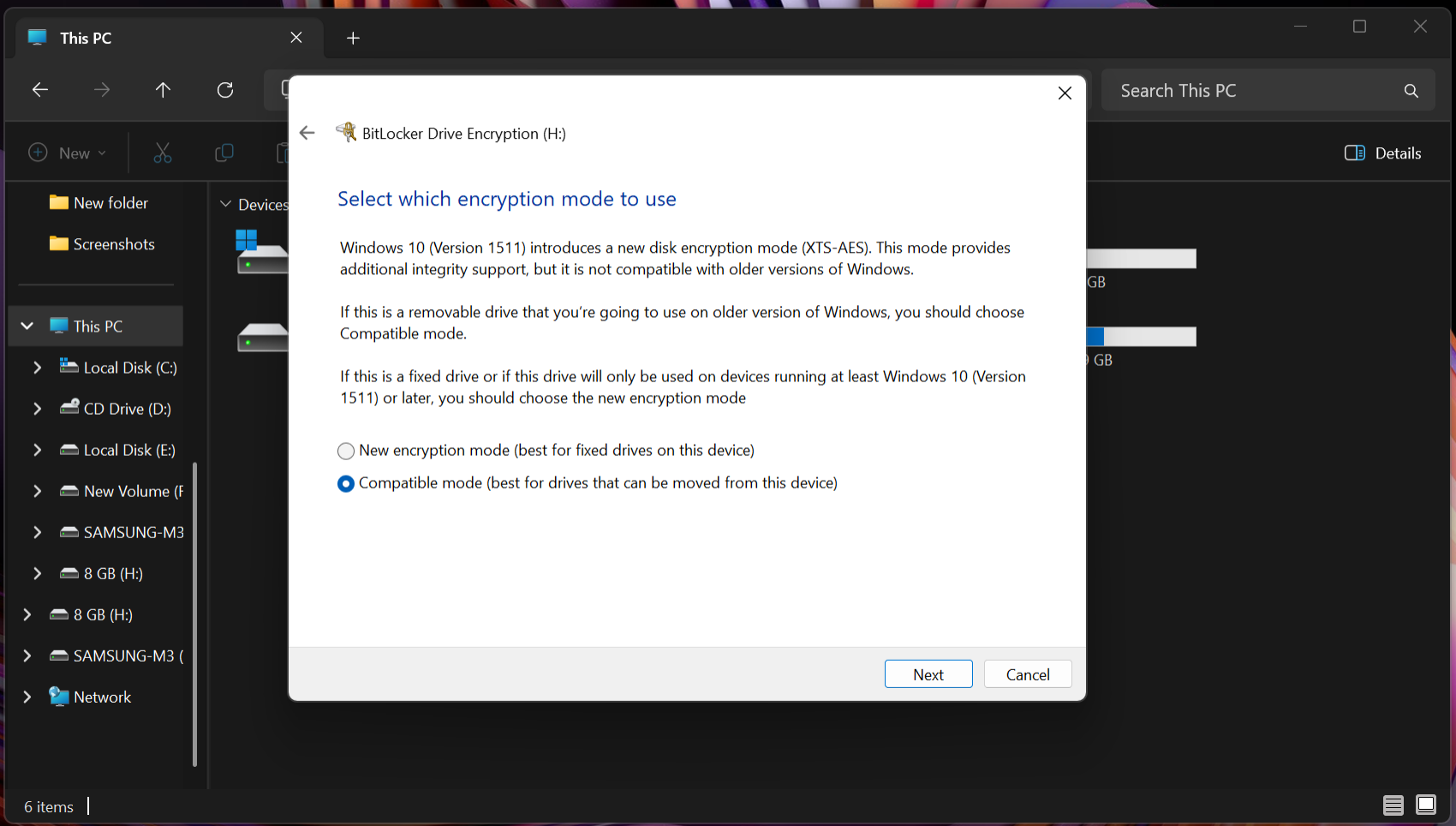Click Next in the BitLocker wizard
The height and width of the screenshot is (826, 1456).
(x=928, y=673)
